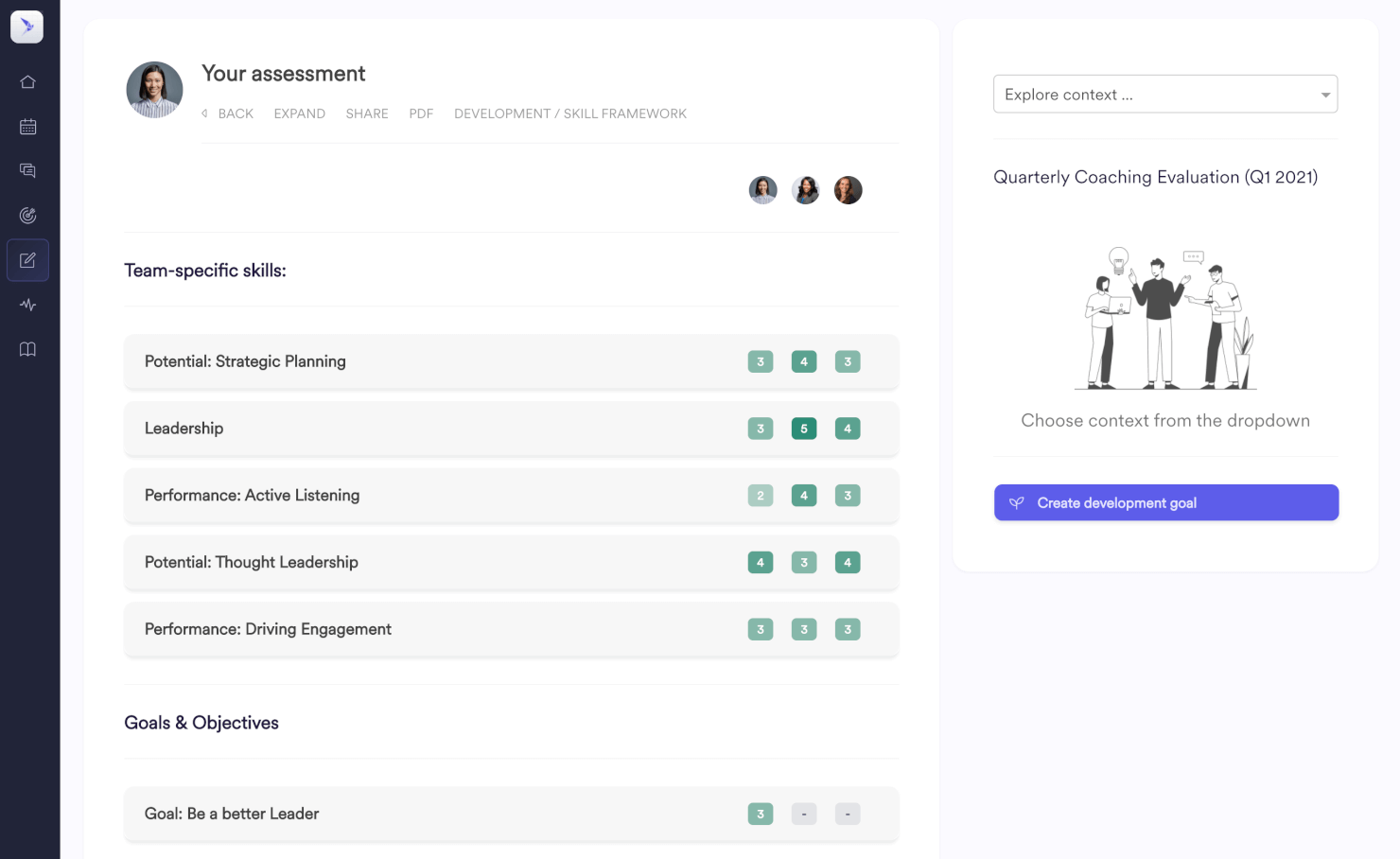Click the middle score 4 badge in Strategic Planning
Screen dimensions: 1400x859
click(x=804, y=361)
